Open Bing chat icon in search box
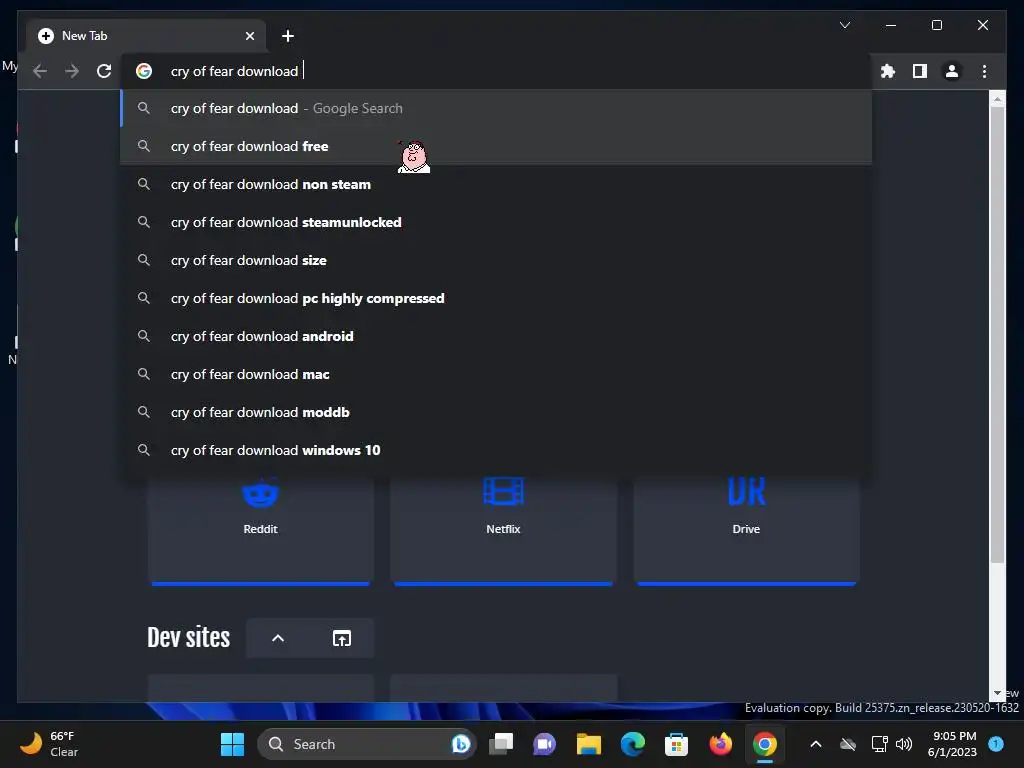Viewport: 1024px width, 768px height. tap(460, 744)
